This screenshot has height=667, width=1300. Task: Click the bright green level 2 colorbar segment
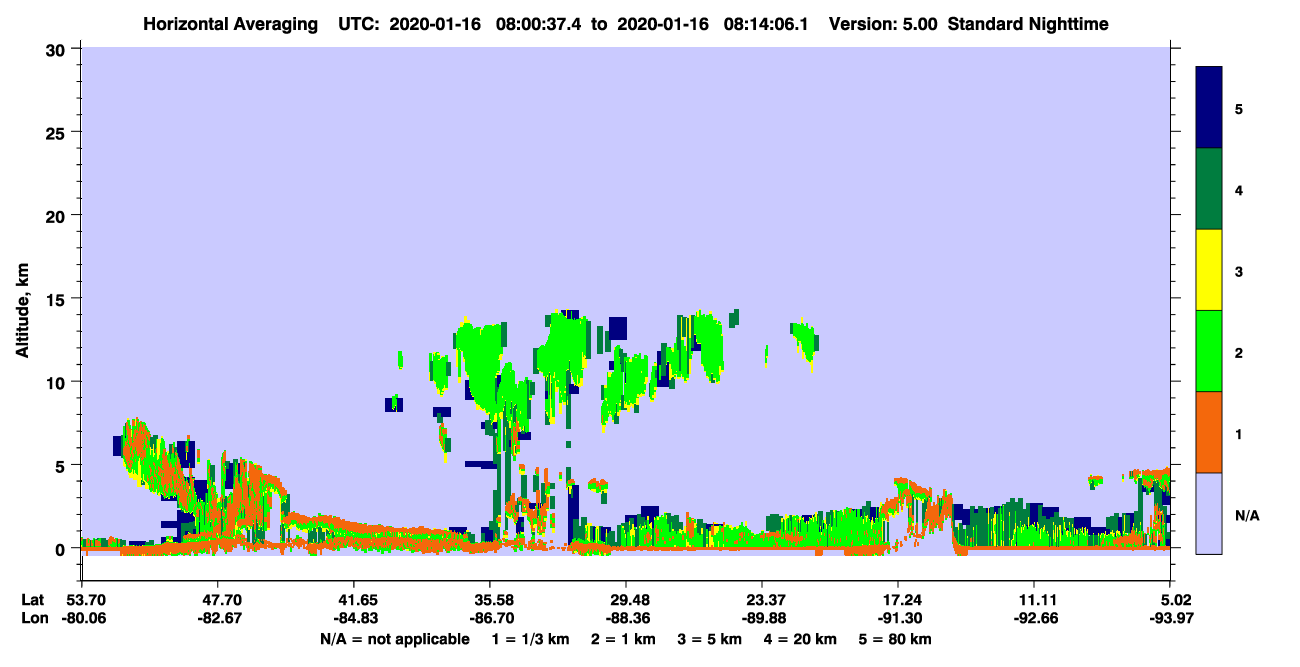click(x=1209, y=351)
